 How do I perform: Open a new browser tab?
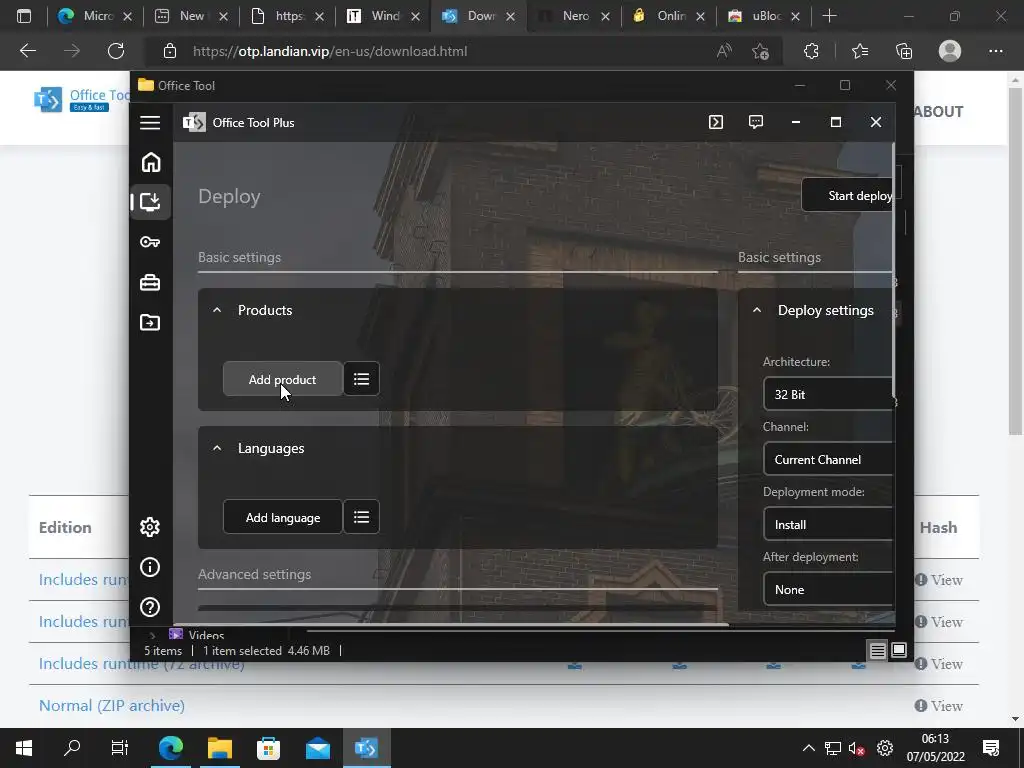pos(829,16)
